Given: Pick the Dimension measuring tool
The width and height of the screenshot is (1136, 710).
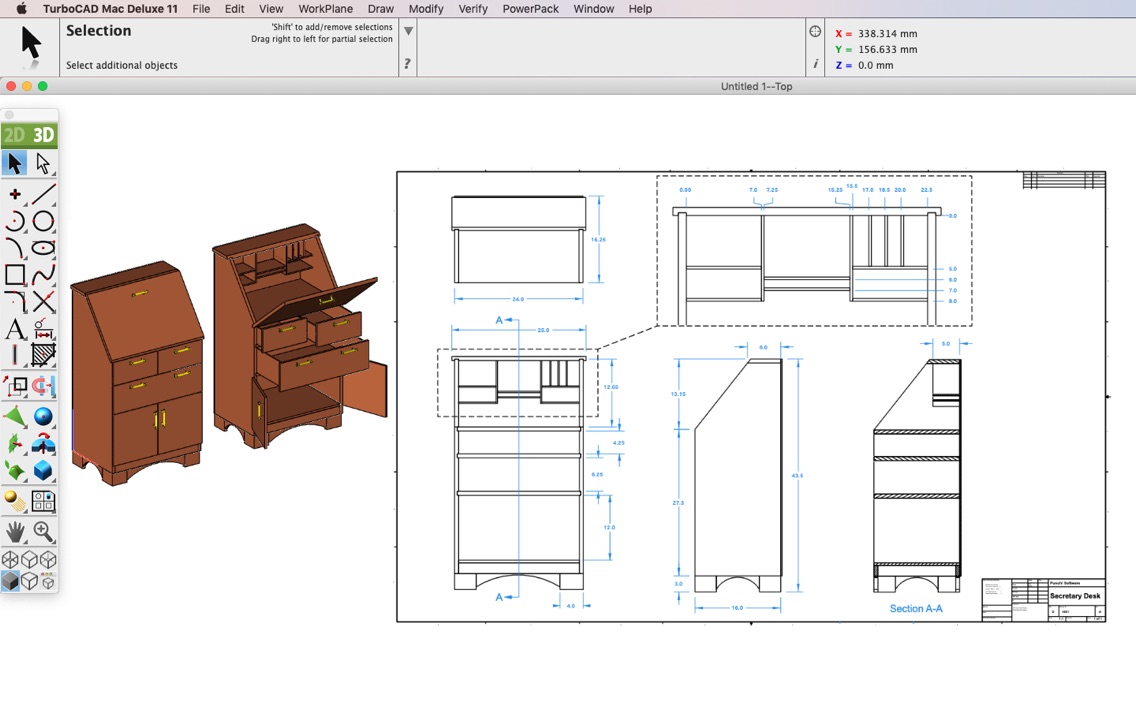Looking at the screenshot, I should pos(44,331).
